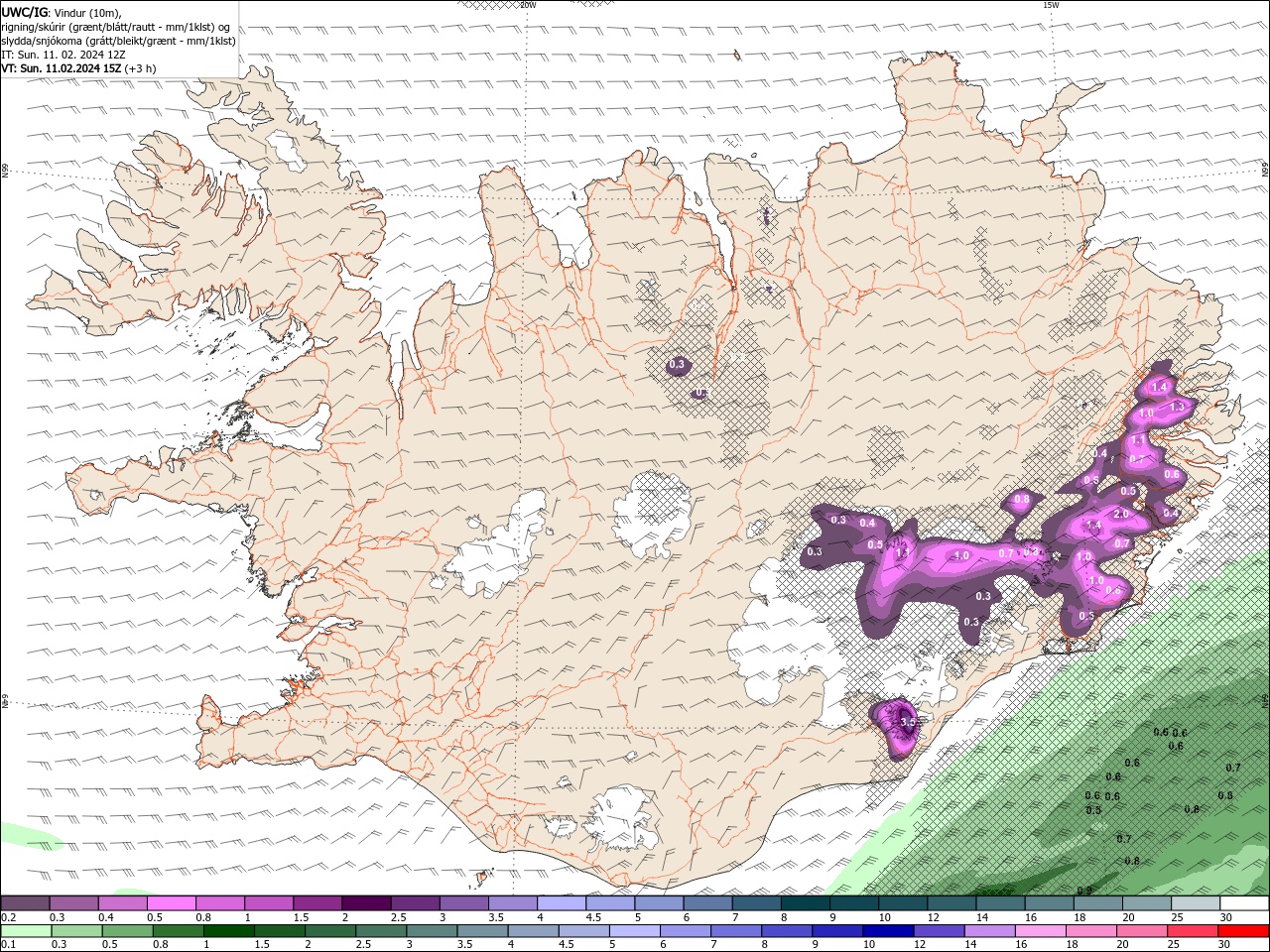Pick the bottom-row legend swatch starting at 7

736,931
